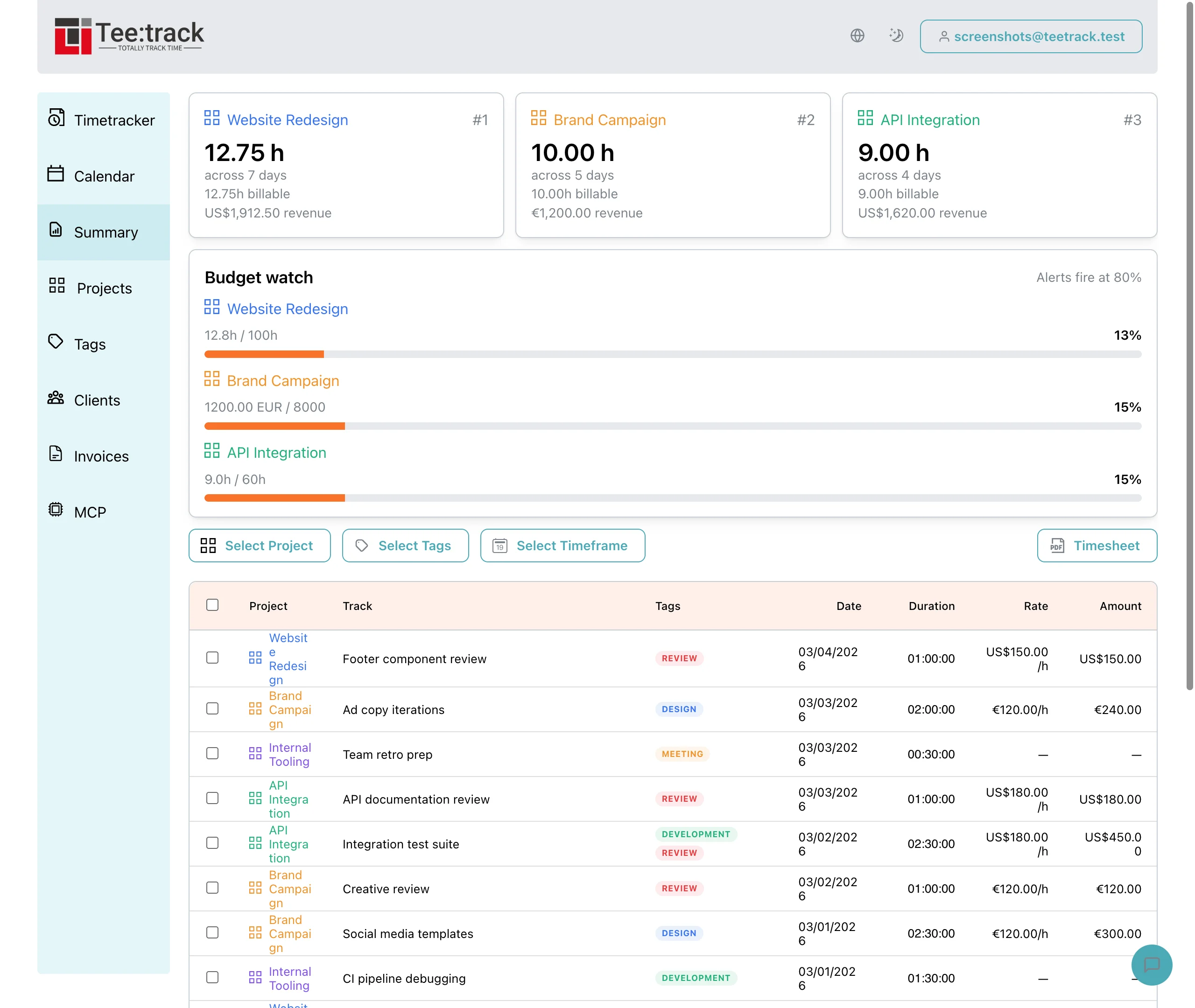
Task: Select the Tags label icon
Action: pos(56,342)
